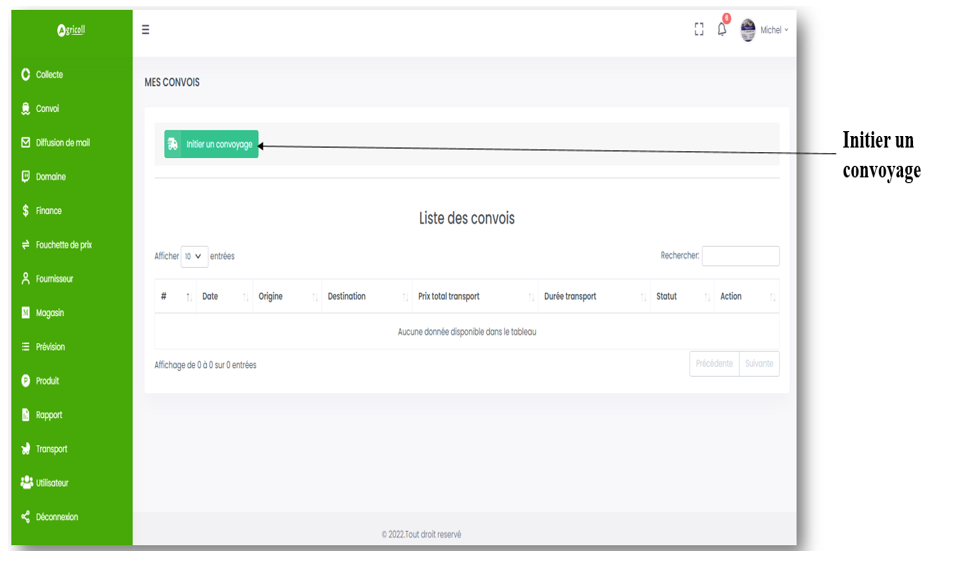Open the entries count dropdown
964x583 pixels.
[x=194, y=256]
